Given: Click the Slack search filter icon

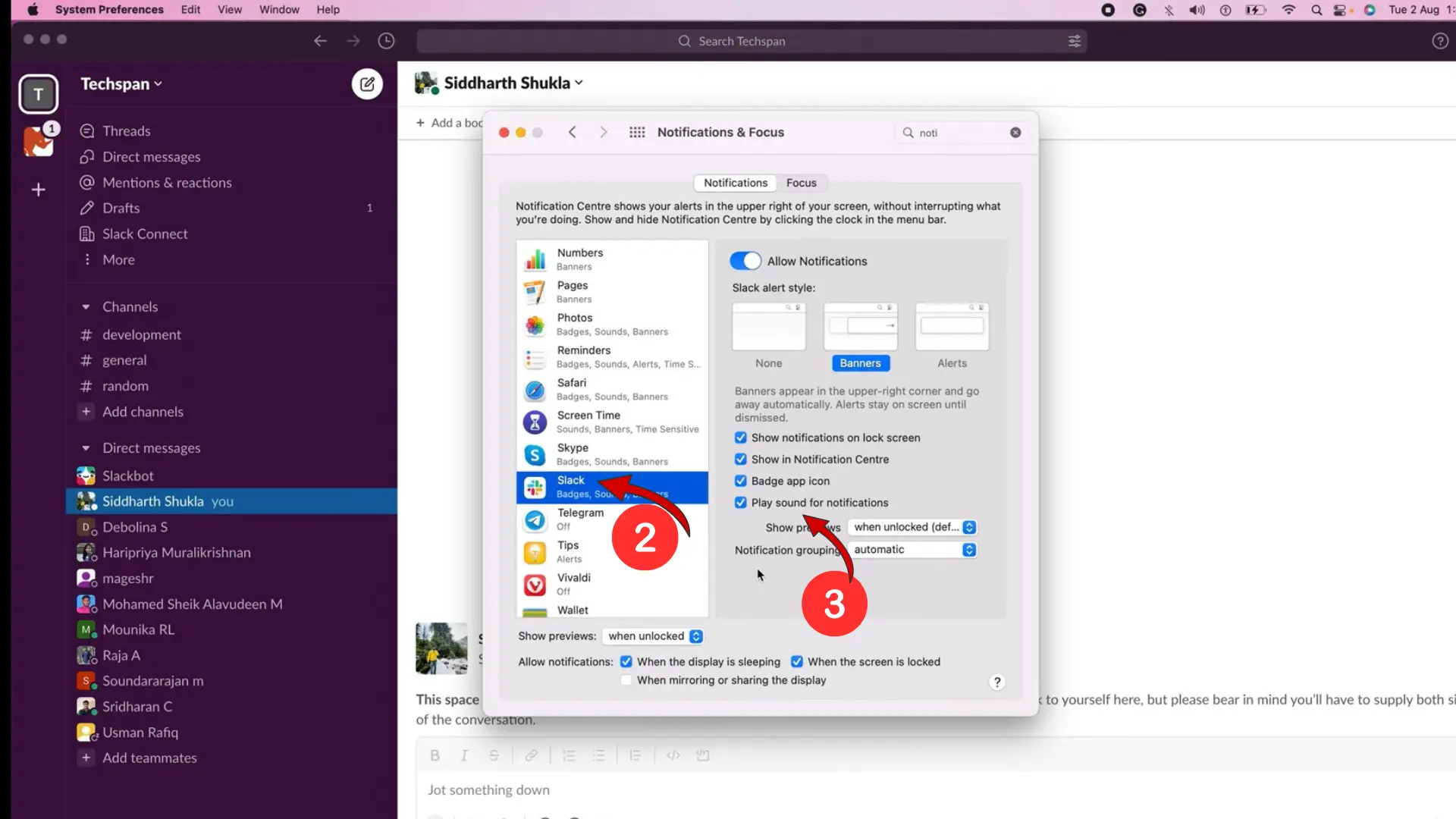Looking at the screenshot, I should (x=1074, y=41).
